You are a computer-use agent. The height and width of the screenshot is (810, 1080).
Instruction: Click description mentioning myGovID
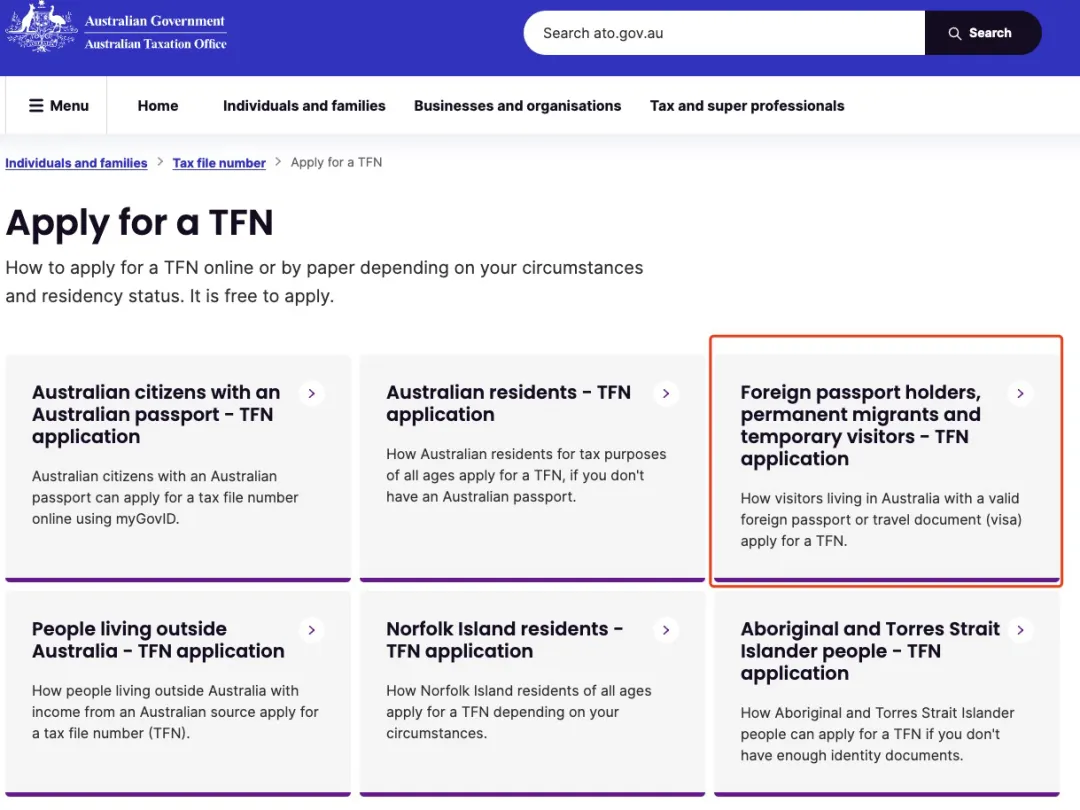pyautogui.click(x=165, y=497)
